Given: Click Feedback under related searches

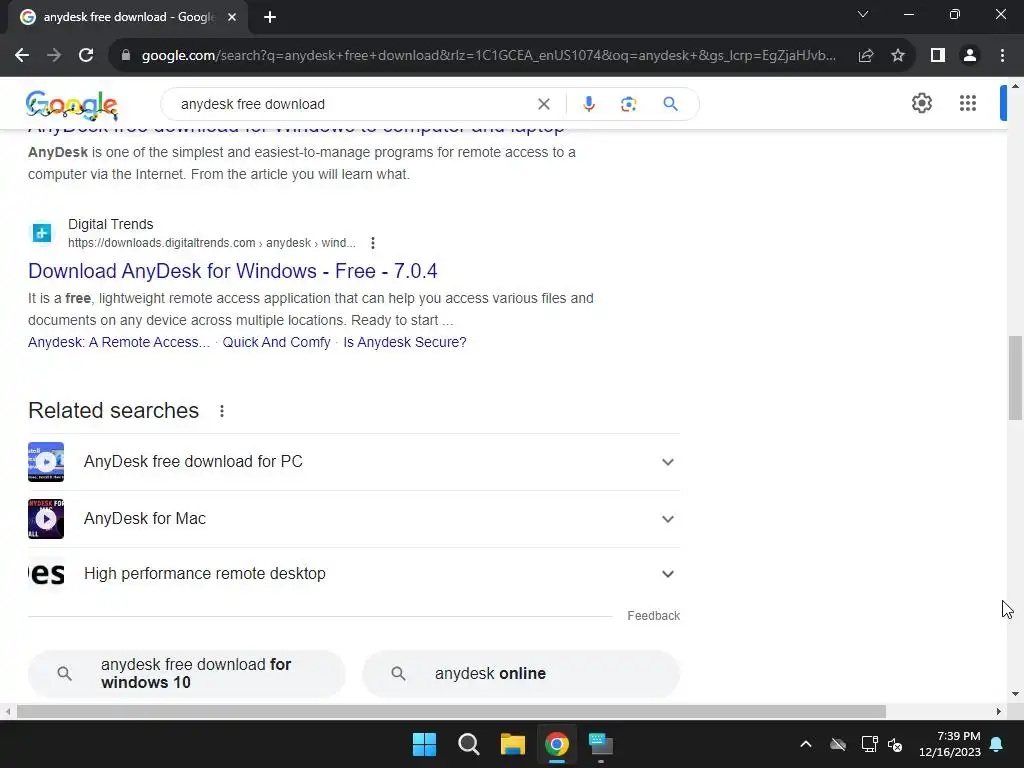Looking at the screenshot, I should point(653,616).
